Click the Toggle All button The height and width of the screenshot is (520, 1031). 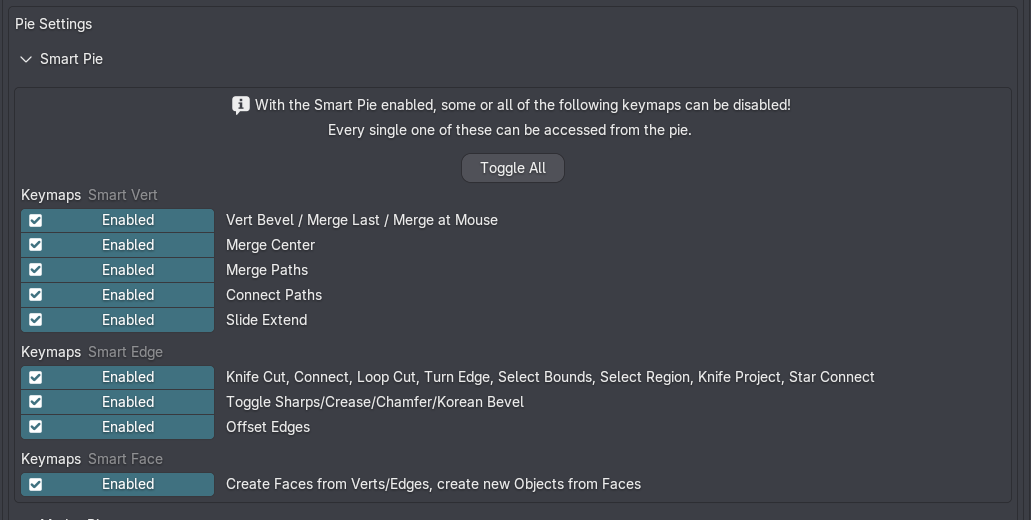513,168
